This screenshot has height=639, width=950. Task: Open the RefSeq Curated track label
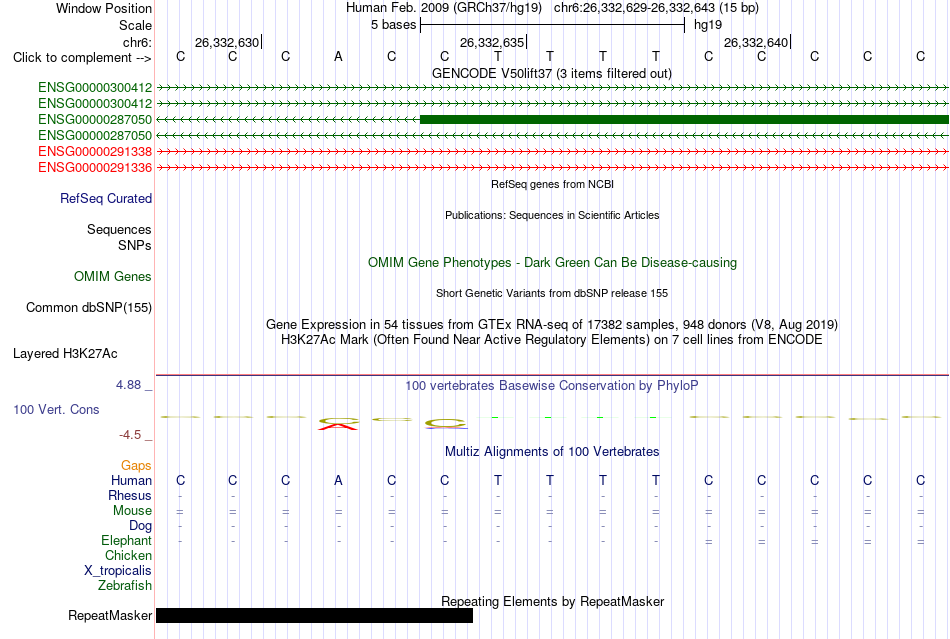(x=106, y=199)
